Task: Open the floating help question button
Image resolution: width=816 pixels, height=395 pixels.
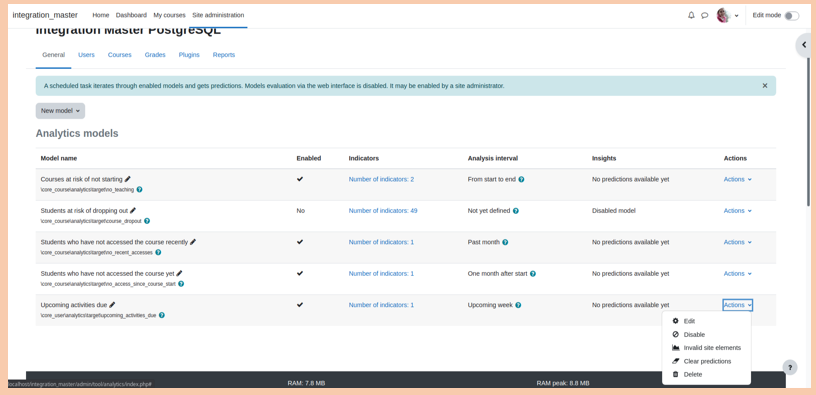Action: 790,367
